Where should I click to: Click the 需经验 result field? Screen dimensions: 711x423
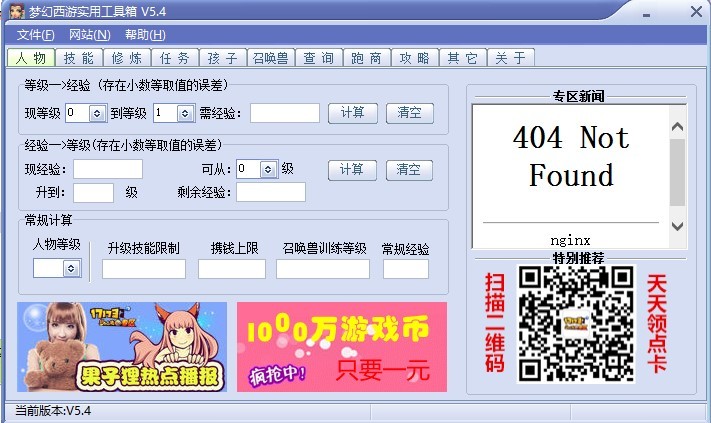[284, 114]
